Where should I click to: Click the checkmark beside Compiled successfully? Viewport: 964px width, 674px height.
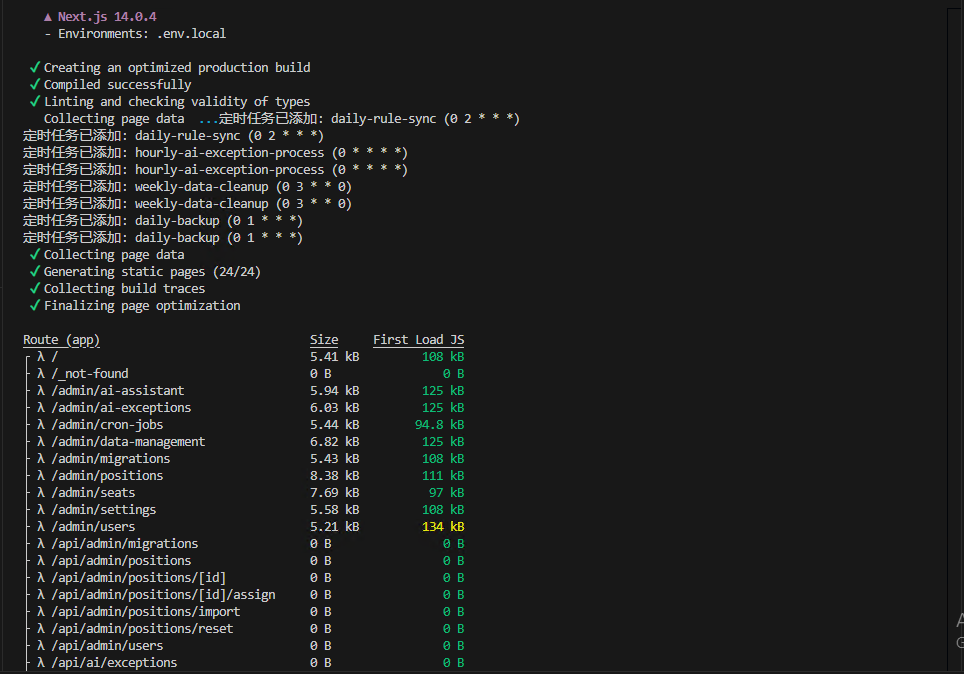click(35, 85)
